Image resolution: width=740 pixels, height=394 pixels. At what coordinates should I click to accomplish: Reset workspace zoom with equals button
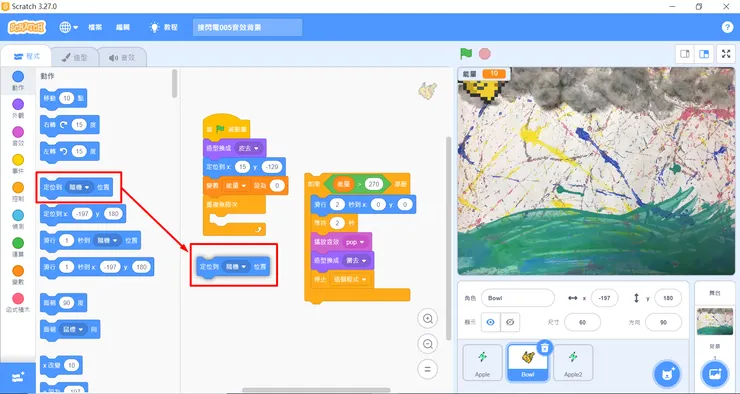pyautogui.click(x=428, y=369)
